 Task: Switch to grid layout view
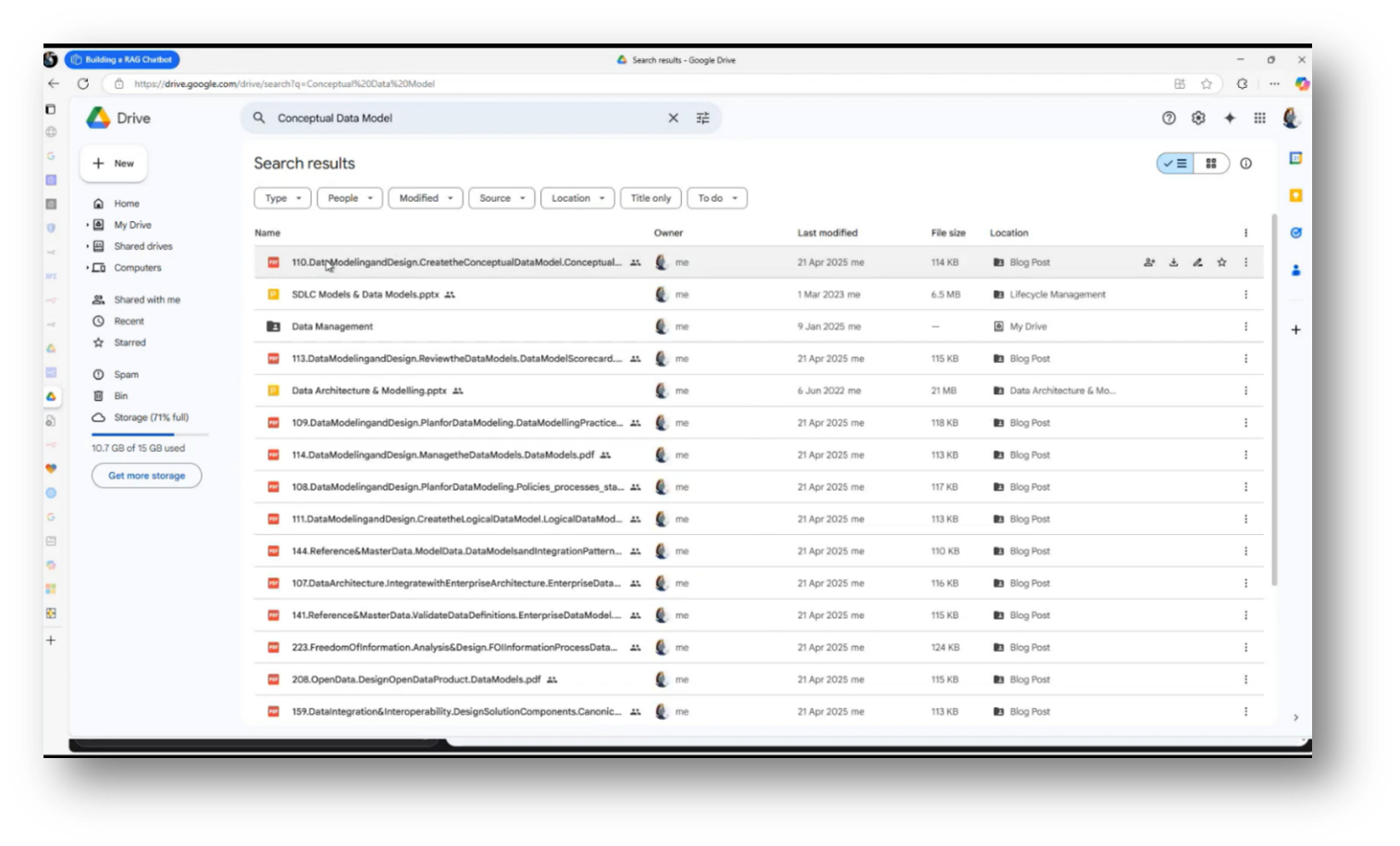pyautogui.click(x=1211, y=164)
